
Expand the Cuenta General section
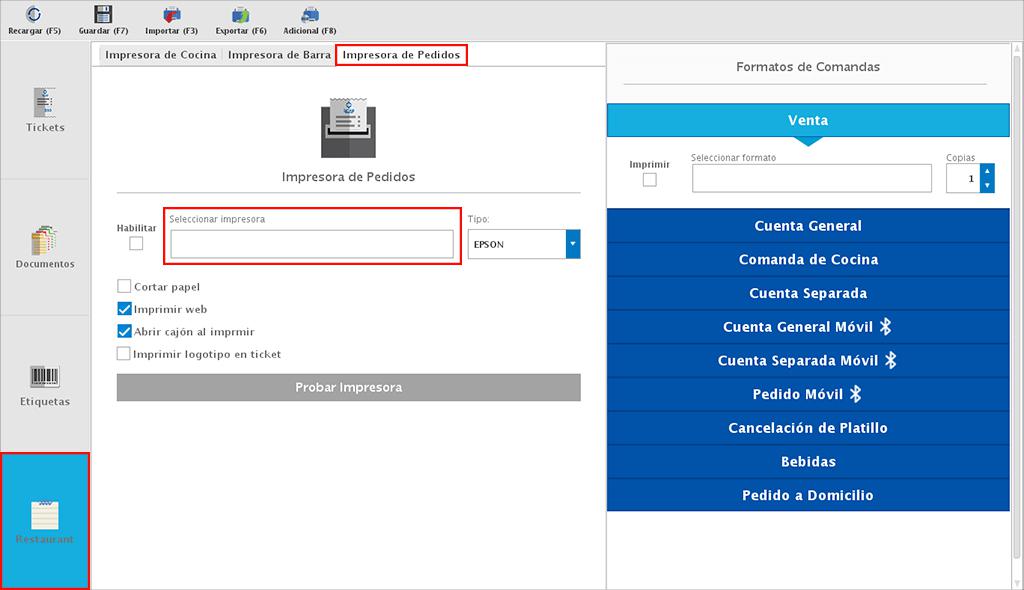tap(808, 226)
